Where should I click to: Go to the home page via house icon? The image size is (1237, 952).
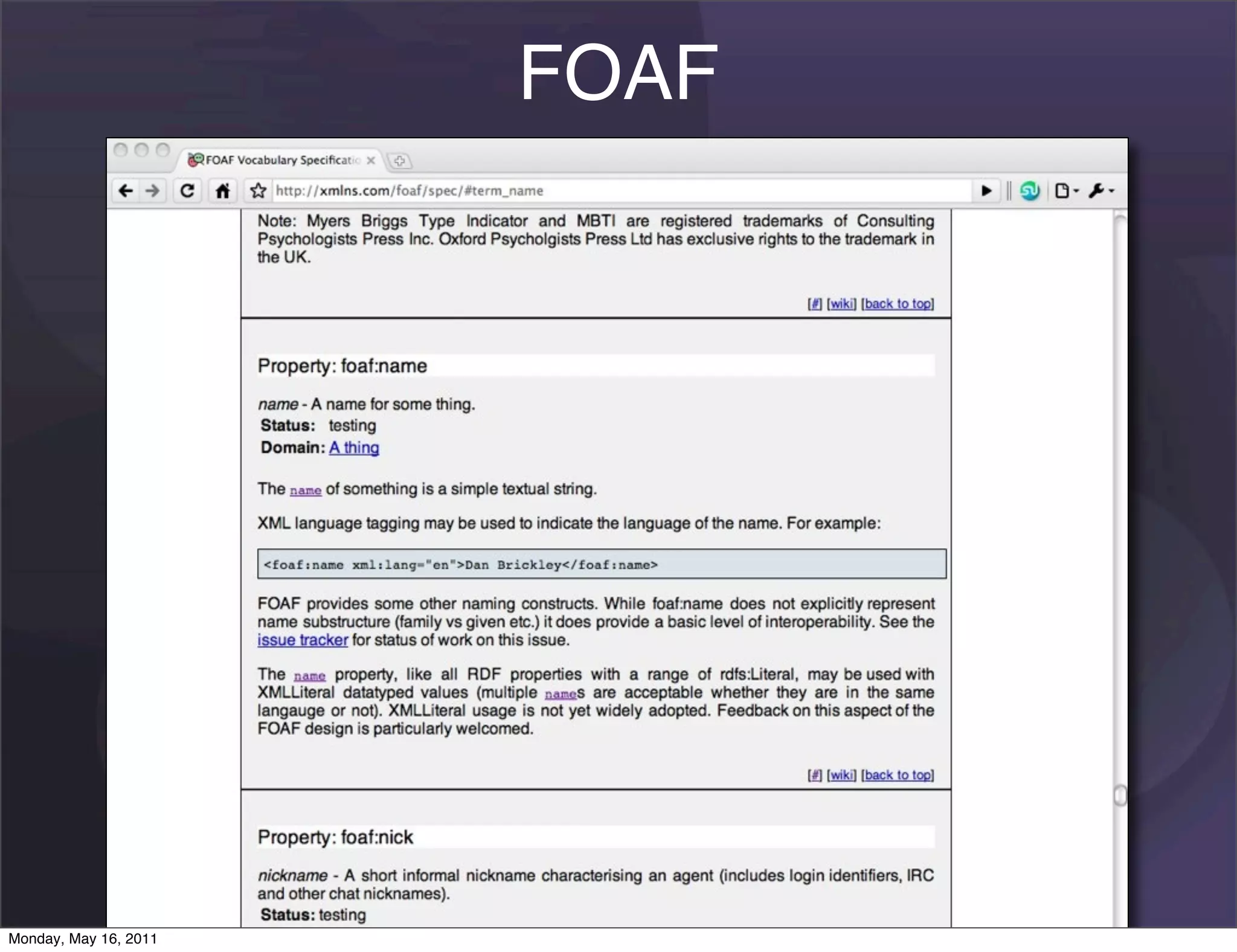[222, 191]
